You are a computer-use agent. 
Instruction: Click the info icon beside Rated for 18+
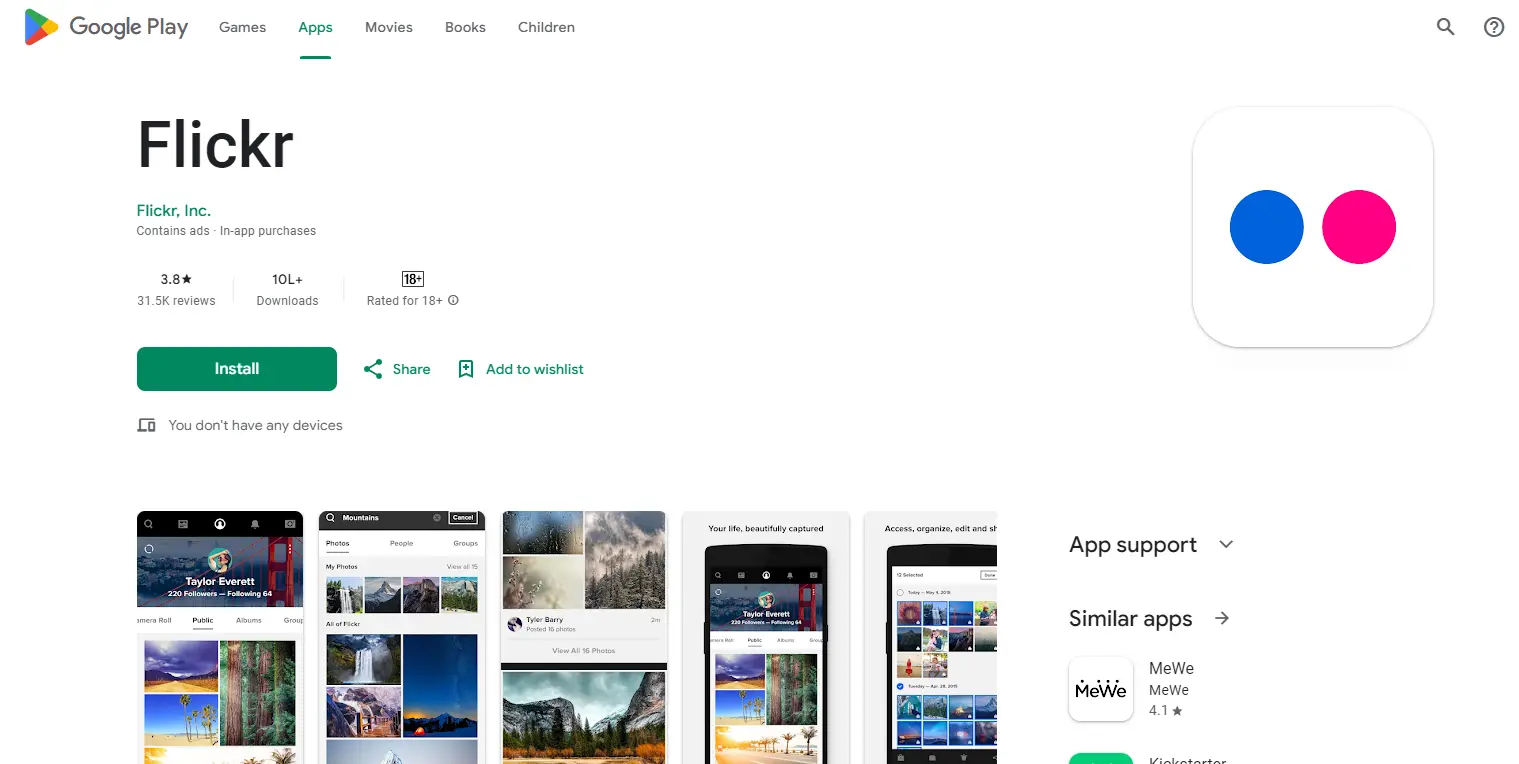click(453, 300)
